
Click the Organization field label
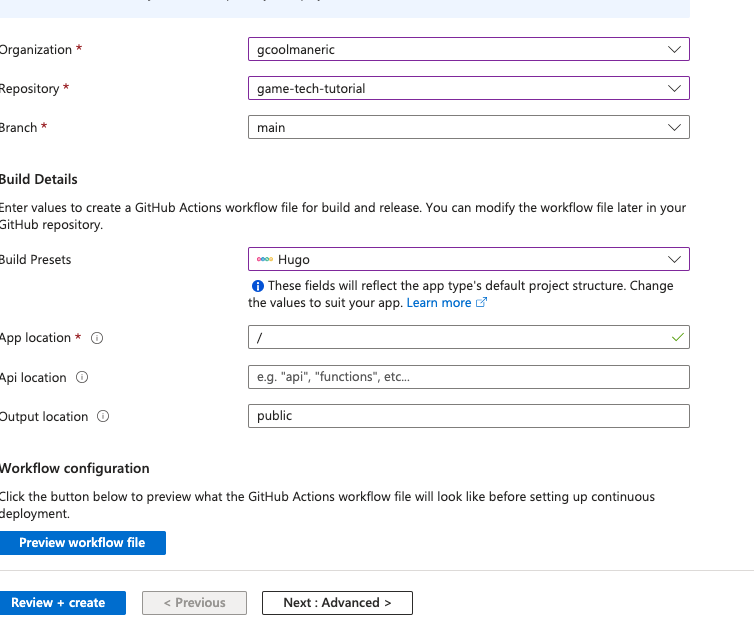36,50
